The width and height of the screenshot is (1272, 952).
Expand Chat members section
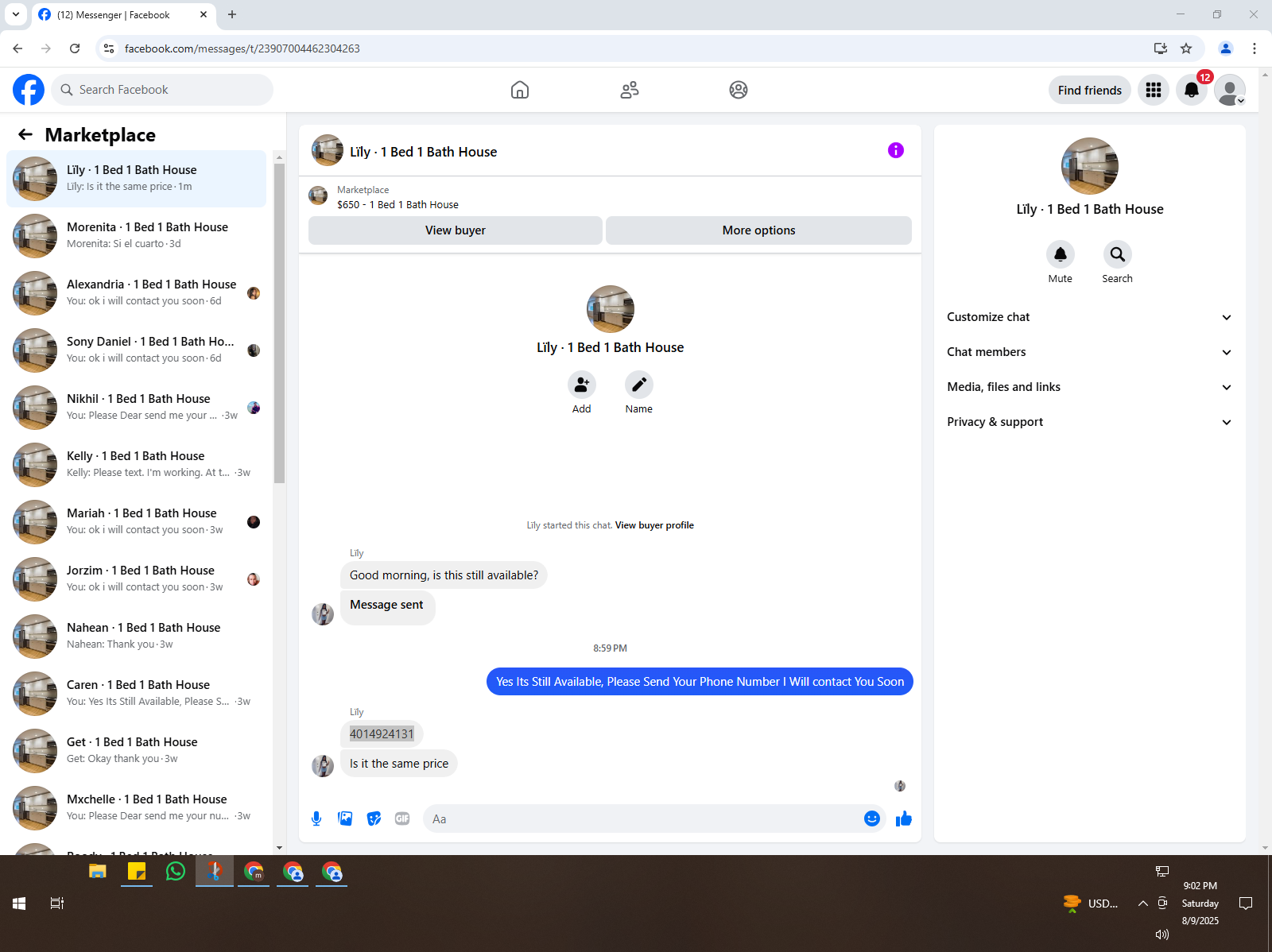(x=1089, y=352)
